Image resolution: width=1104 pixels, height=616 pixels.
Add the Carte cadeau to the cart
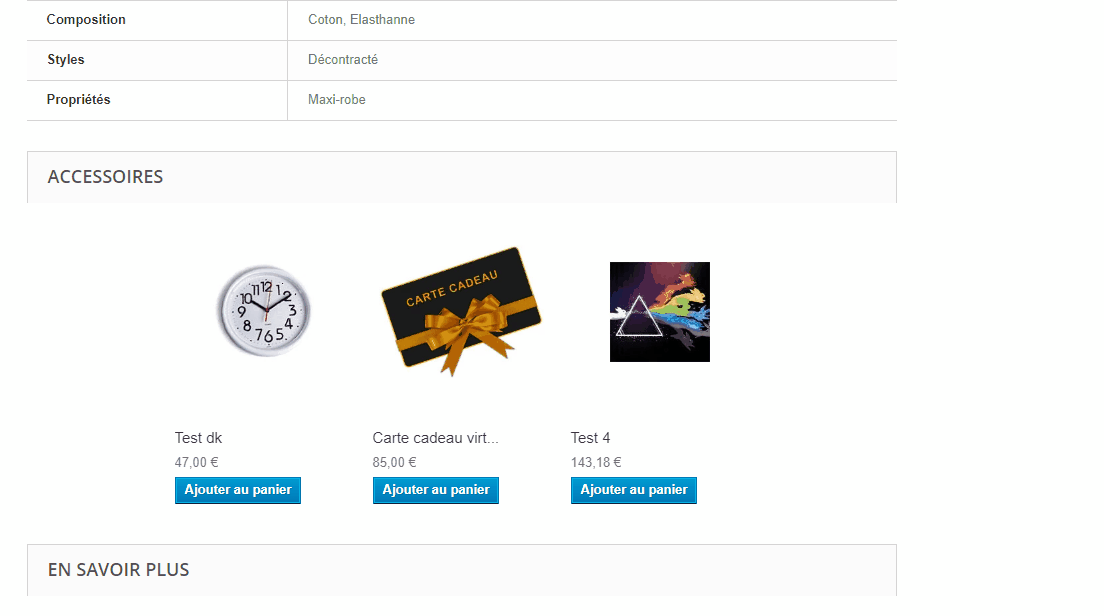point(436,490)
